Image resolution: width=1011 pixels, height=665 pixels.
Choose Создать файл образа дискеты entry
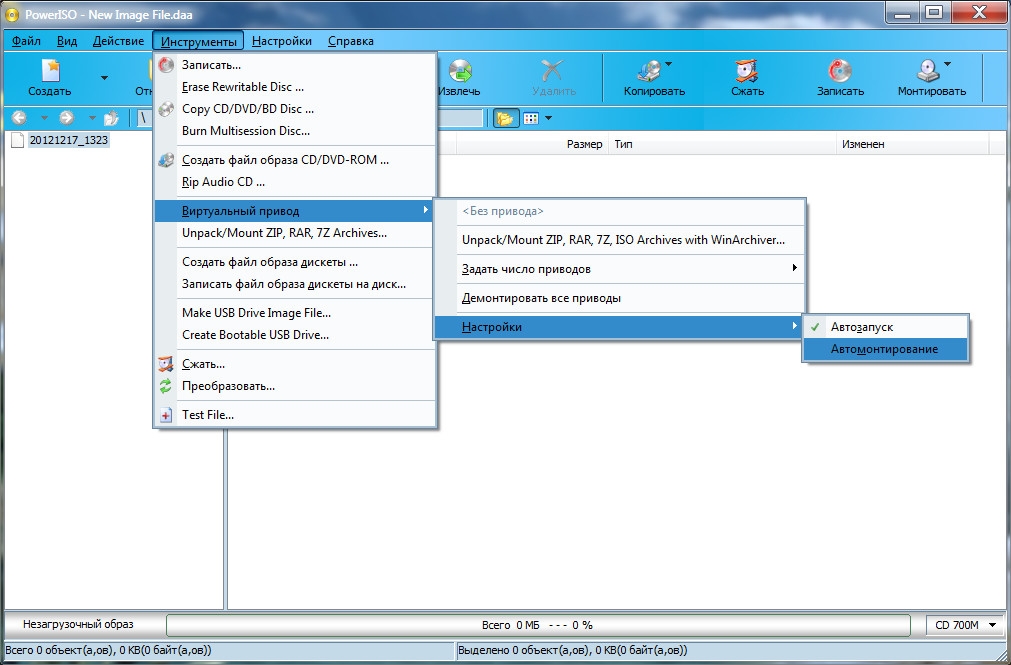click(295, 262)
